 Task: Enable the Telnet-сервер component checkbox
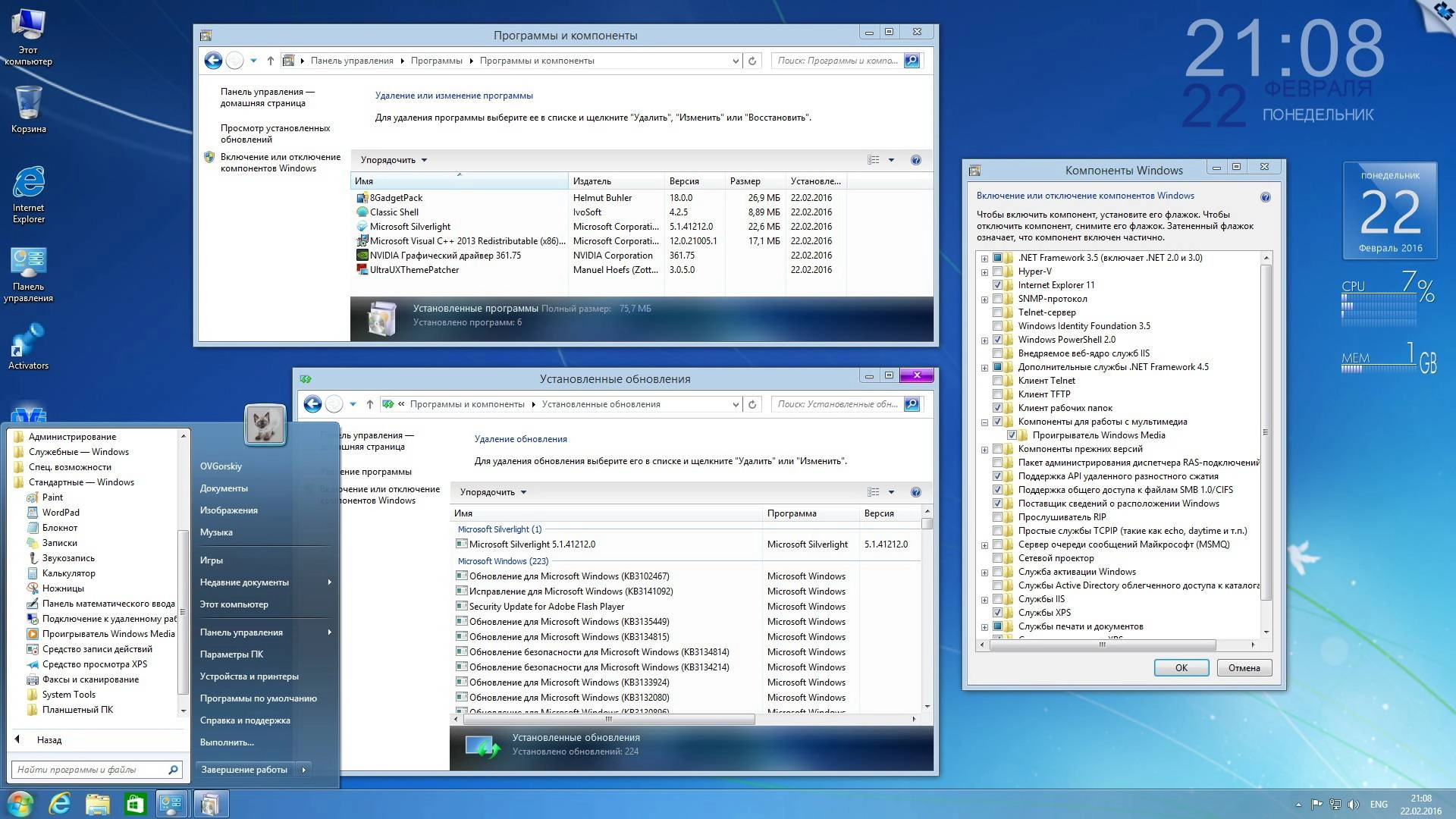[998, 312]
